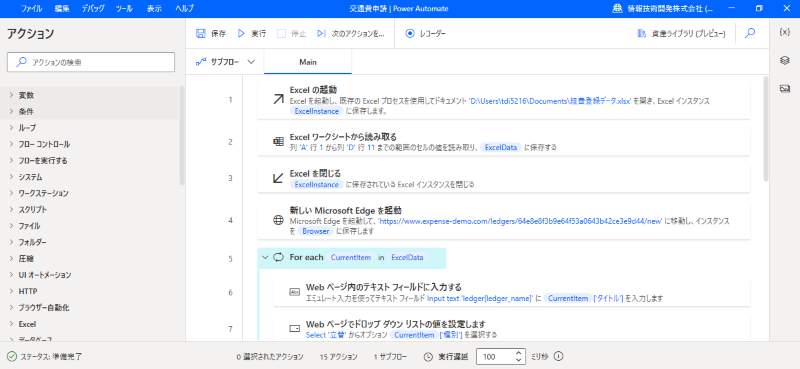The image size is (800, 369).
Task: Select the Main tab
Action: pos(308,62)
